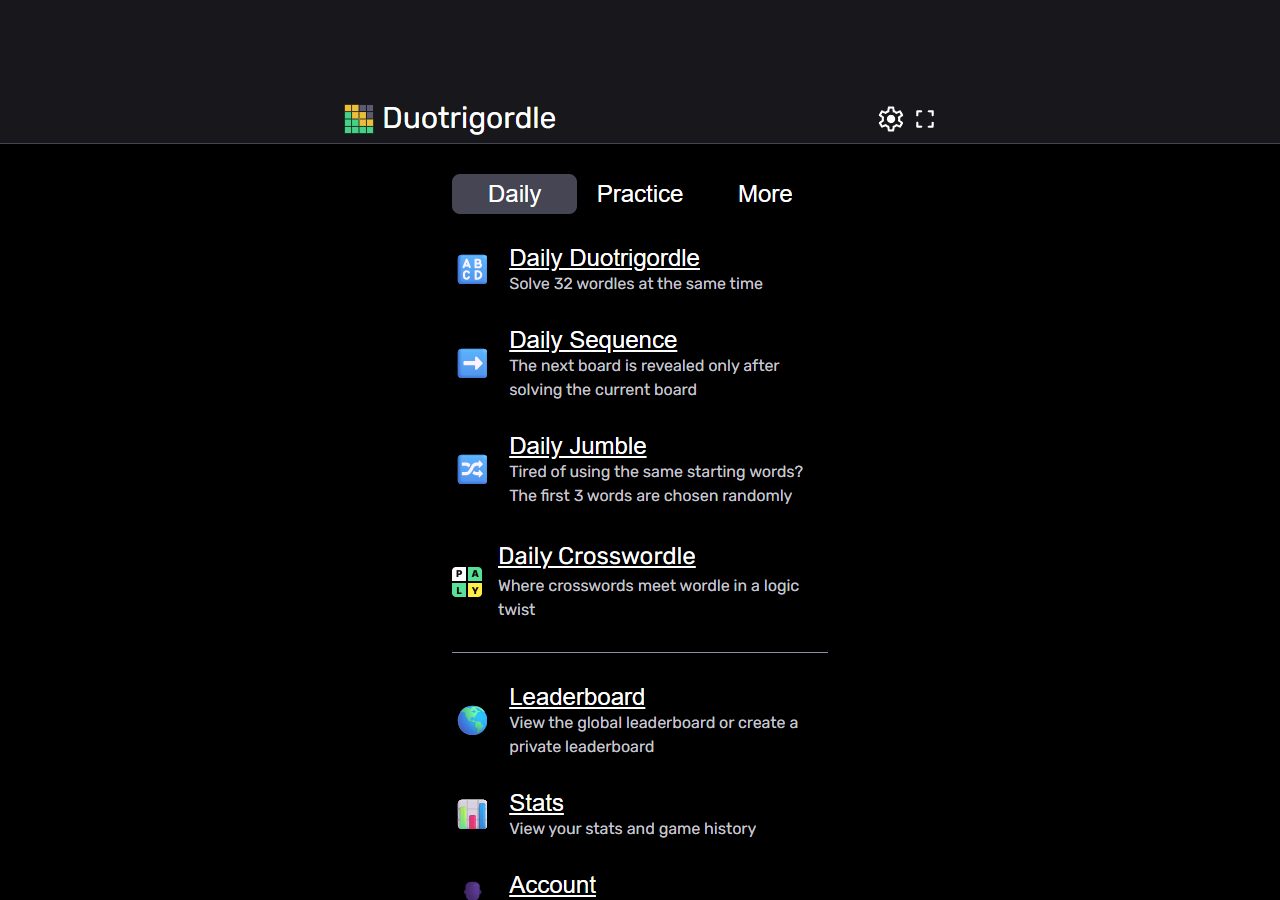
Task: Toggle fullscreen mode icon
Action: coord(925,119)
